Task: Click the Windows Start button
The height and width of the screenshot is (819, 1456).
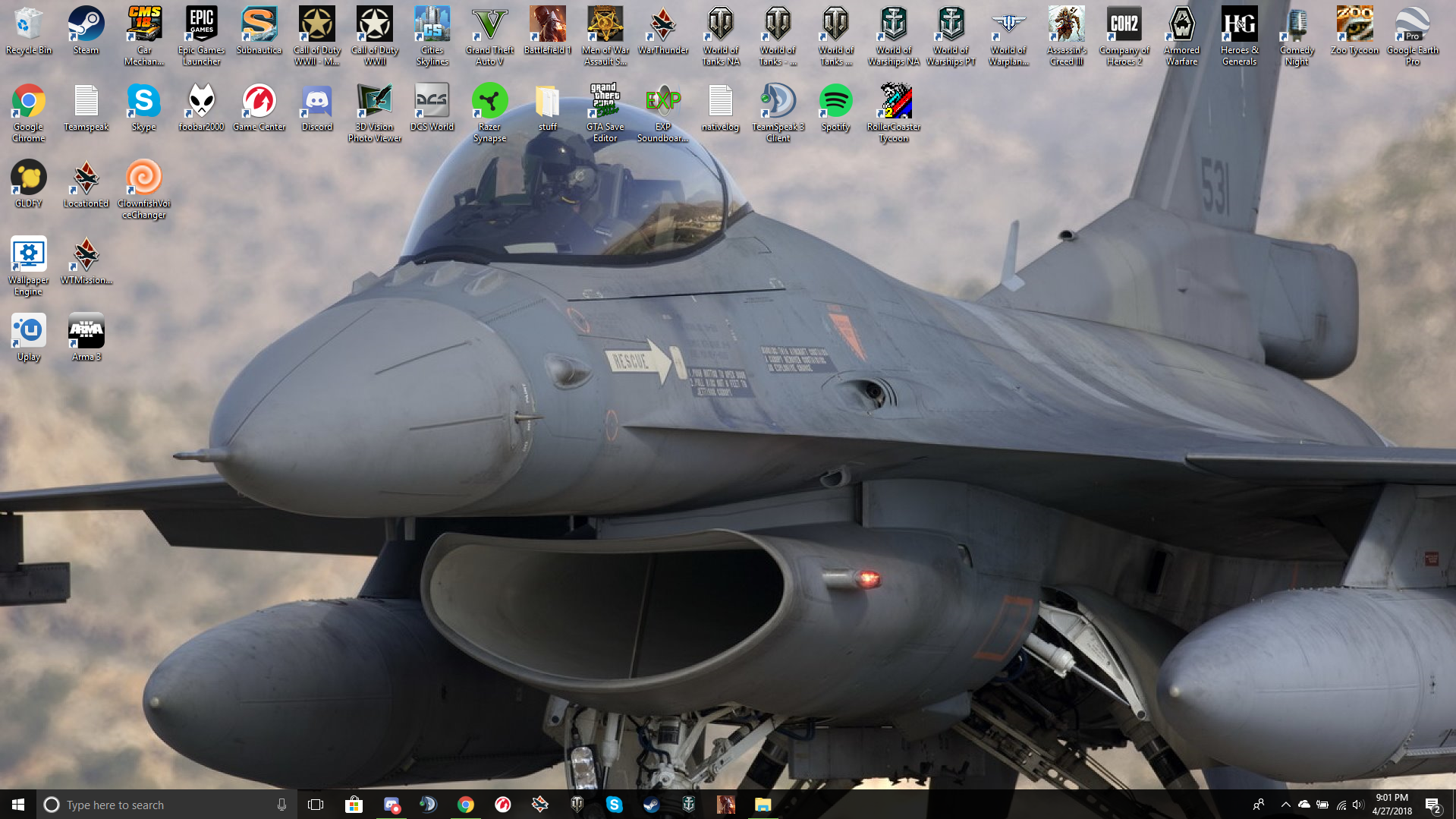Action: point(18,805)
